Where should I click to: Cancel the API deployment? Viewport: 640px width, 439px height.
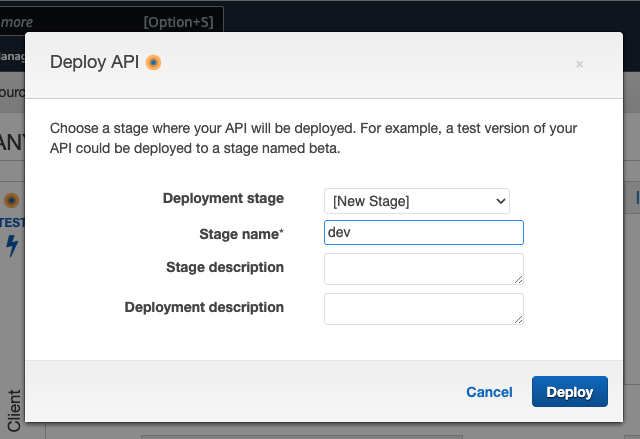click(489, 392)
